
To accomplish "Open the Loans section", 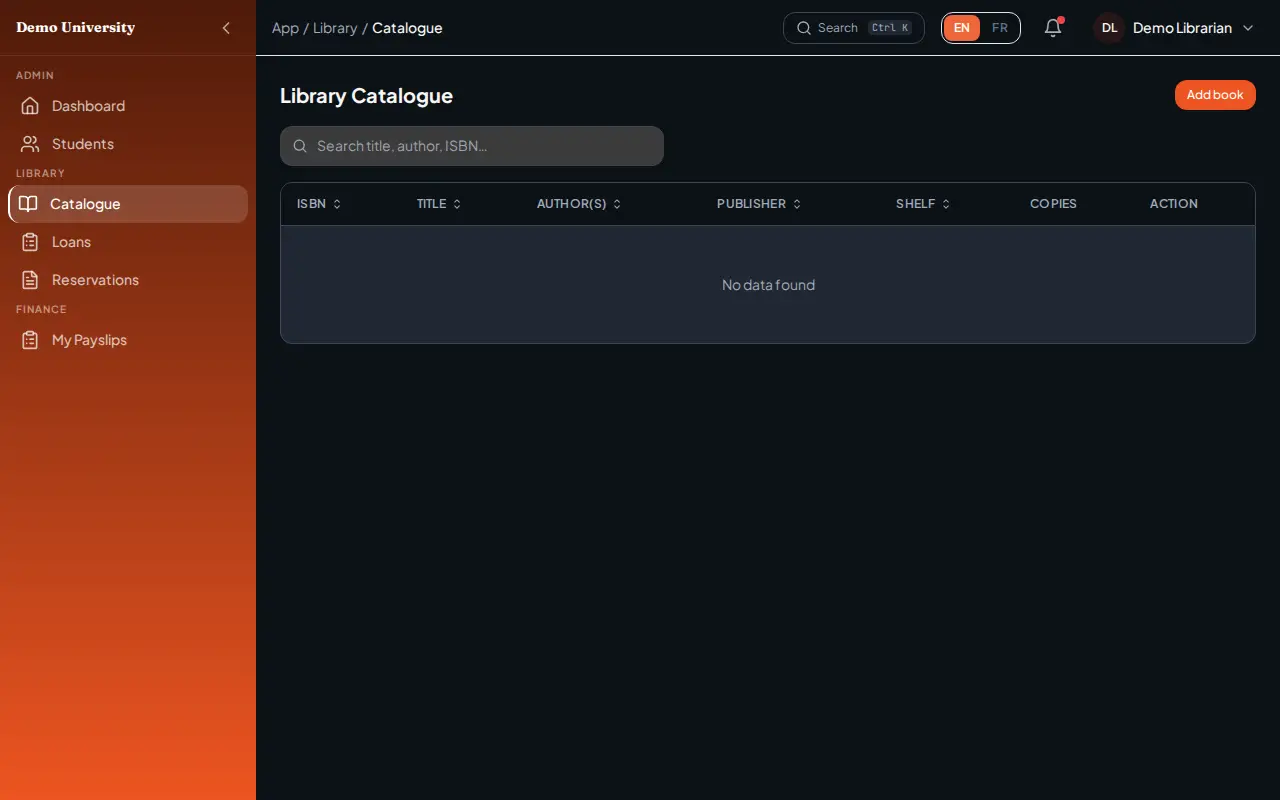I will point(128,242).
